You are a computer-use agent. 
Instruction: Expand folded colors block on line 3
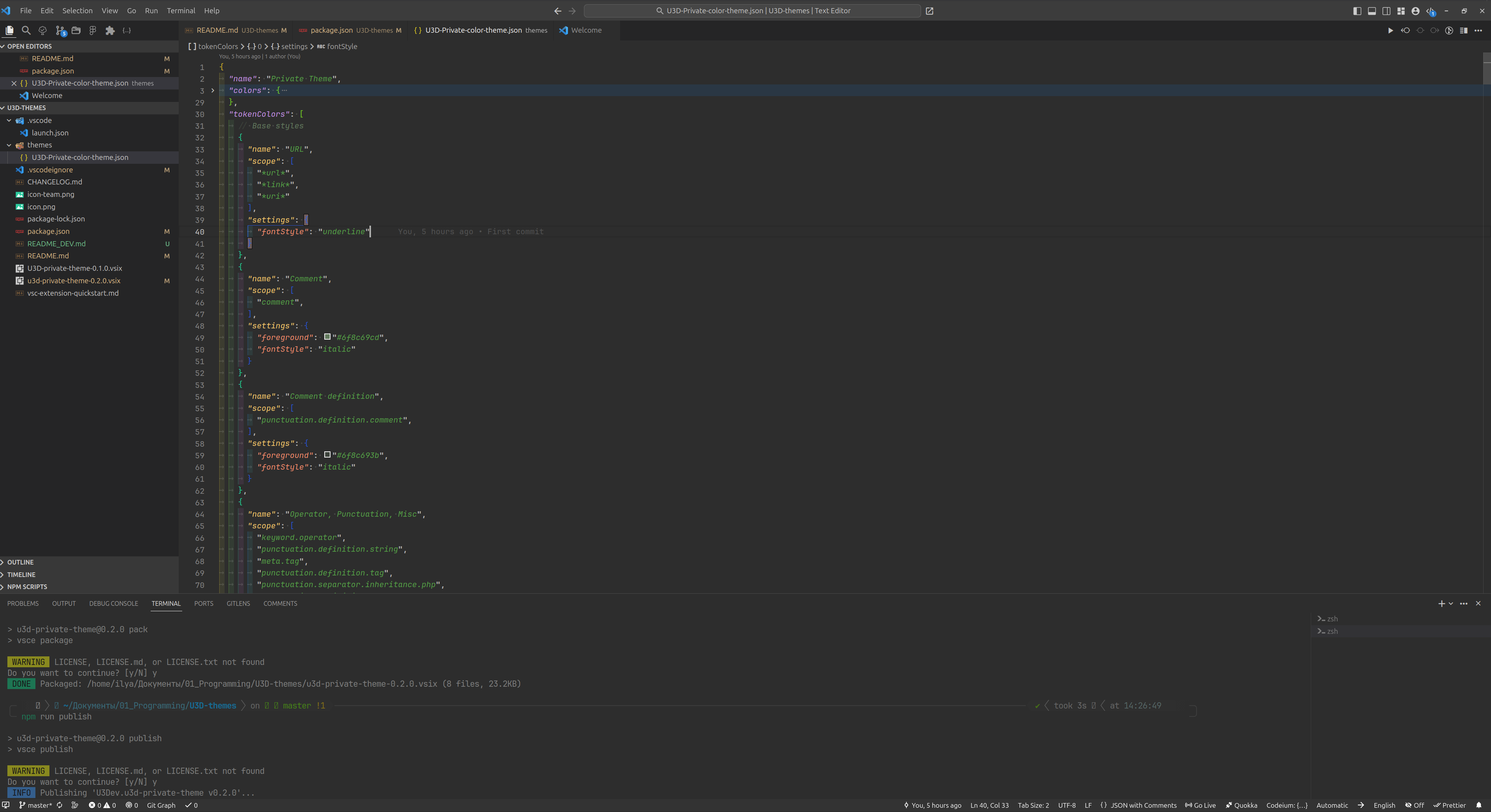click(213, 91)
